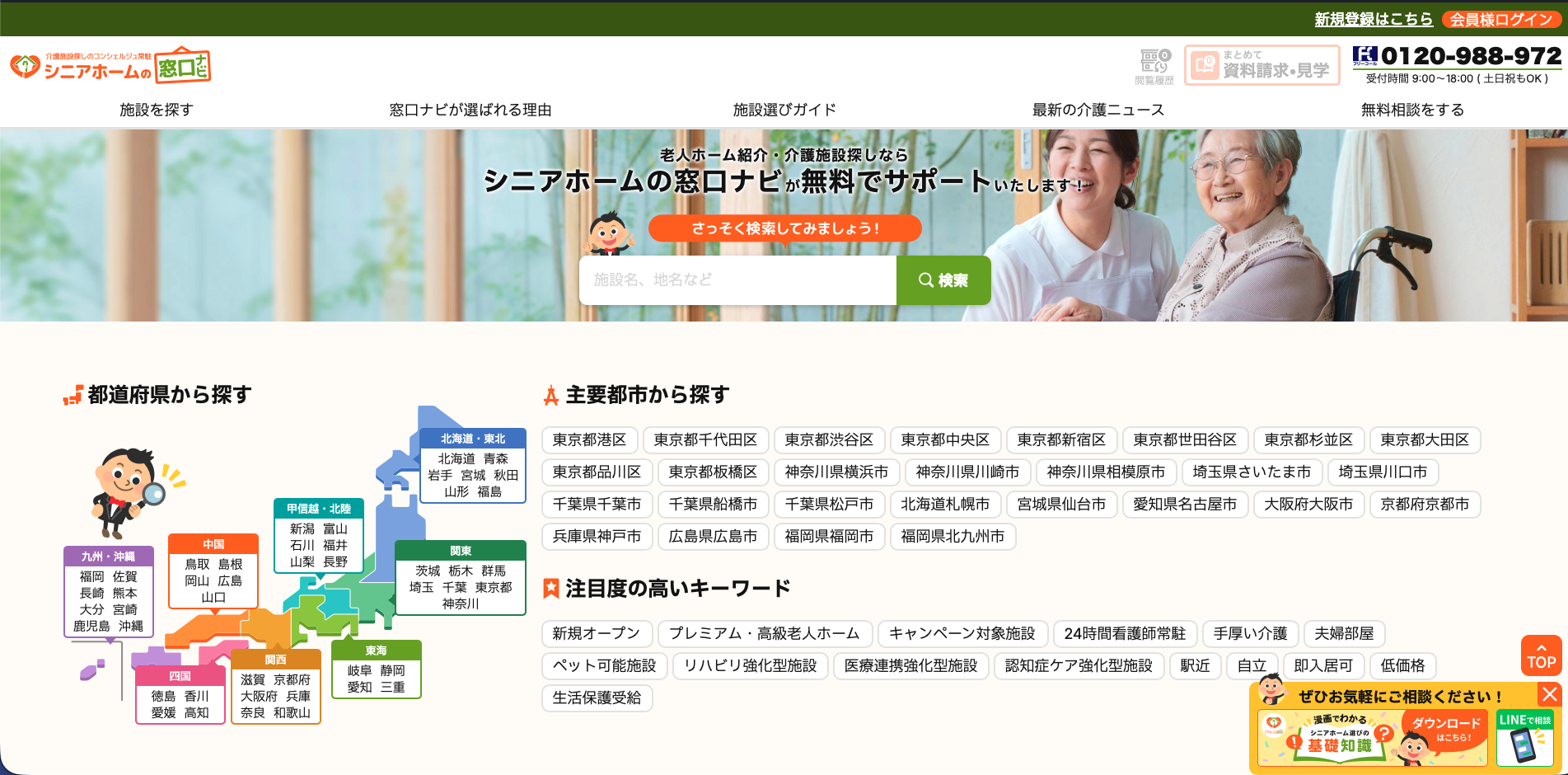Select 最新の介護ニュース in navigation
Image resolution: width=1568 pixels, height=775 pixels.
[x=1098, y=110]
